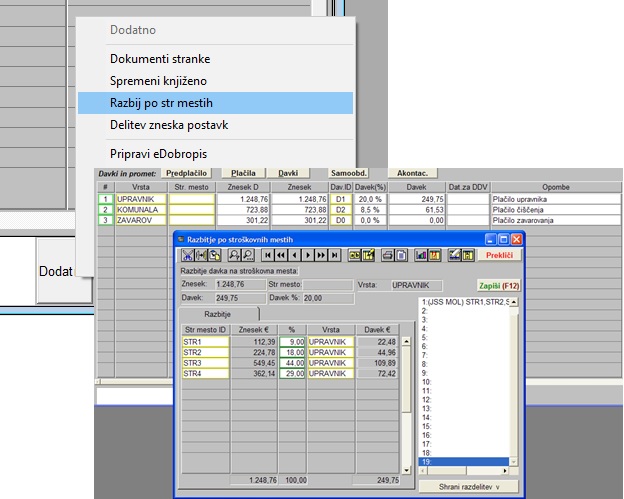The width and height of the screenshot is (624, 499).
Task: Select row number 1 in tax table
Action: [105, 199]
